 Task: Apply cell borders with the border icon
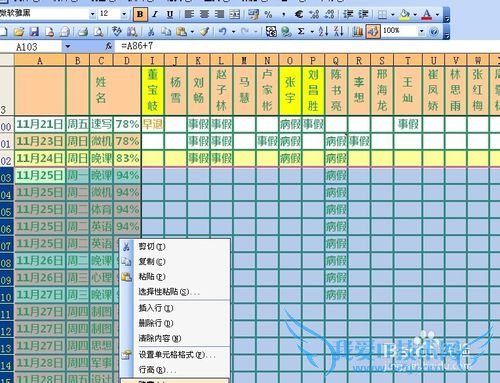pyautogui.click(x=382, y=14)
